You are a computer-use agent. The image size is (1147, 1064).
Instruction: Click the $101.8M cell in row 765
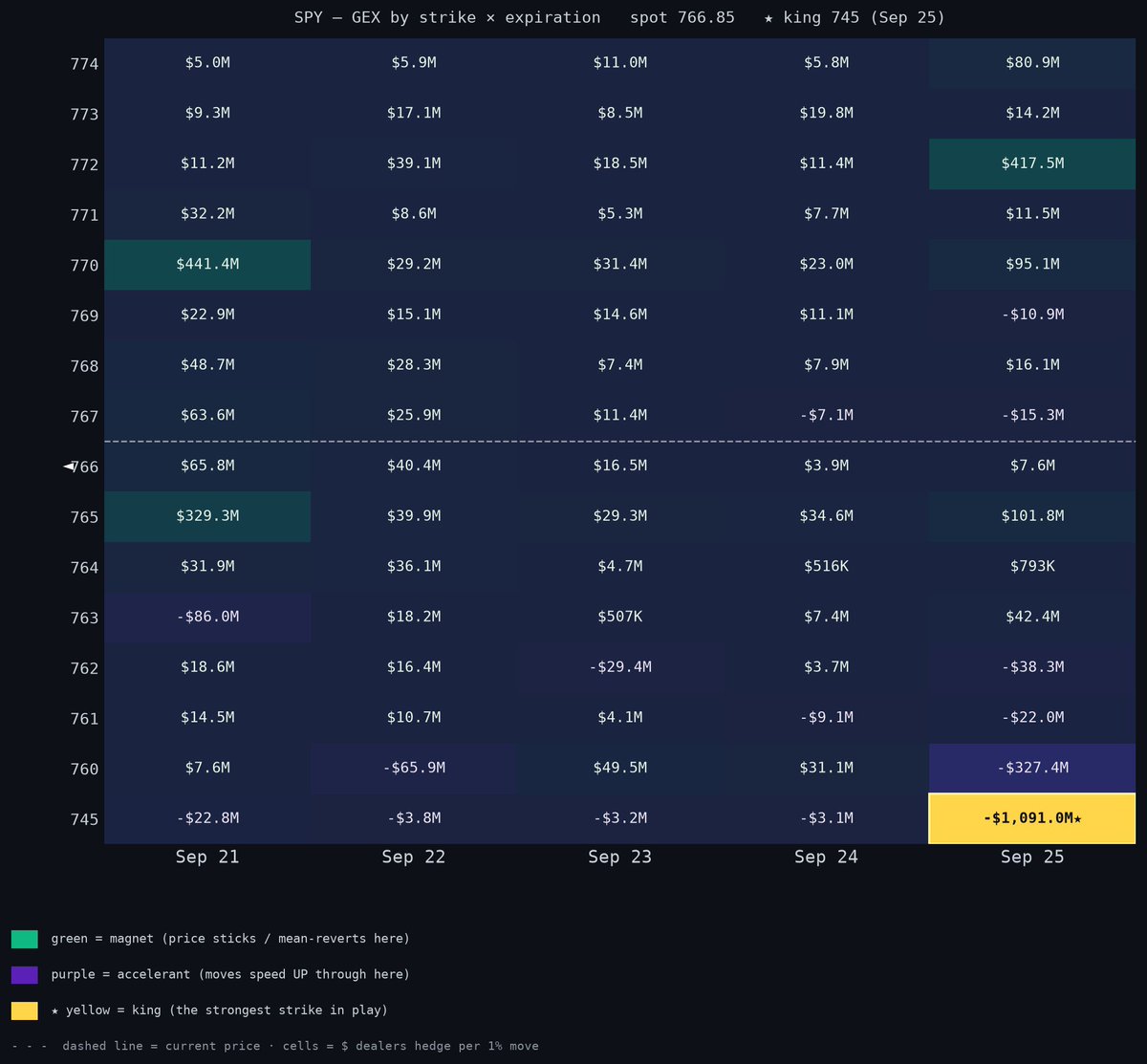tap(1032, 516)
